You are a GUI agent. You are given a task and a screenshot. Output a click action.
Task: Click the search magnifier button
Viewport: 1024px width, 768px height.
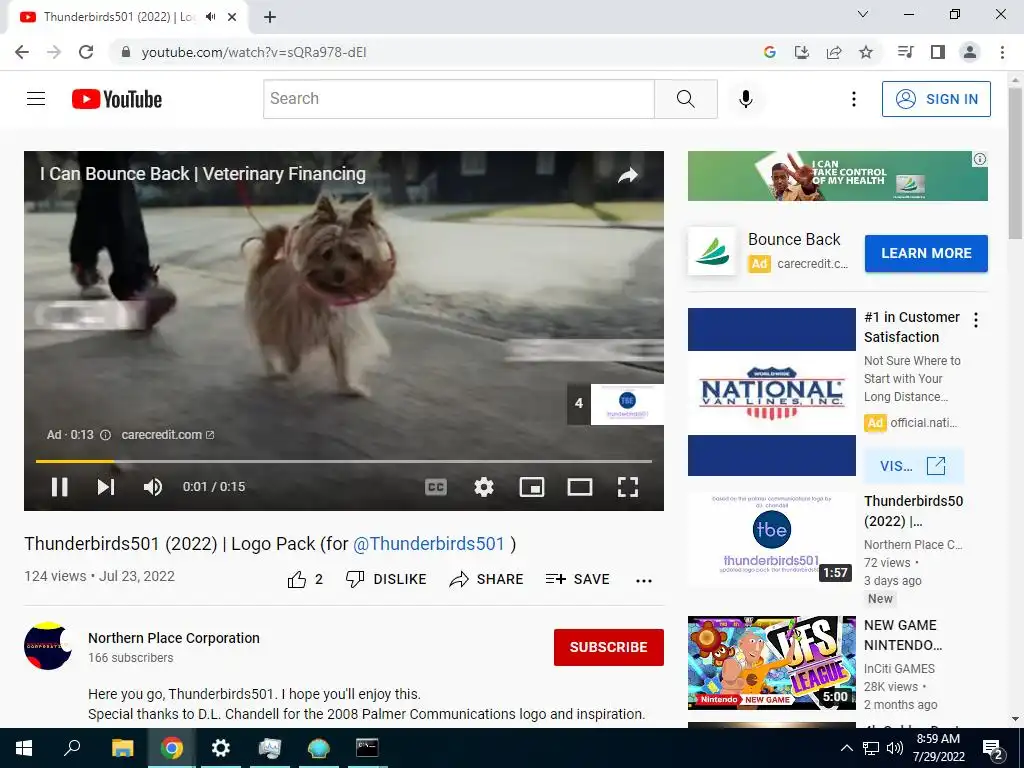[x=686, y=99]
